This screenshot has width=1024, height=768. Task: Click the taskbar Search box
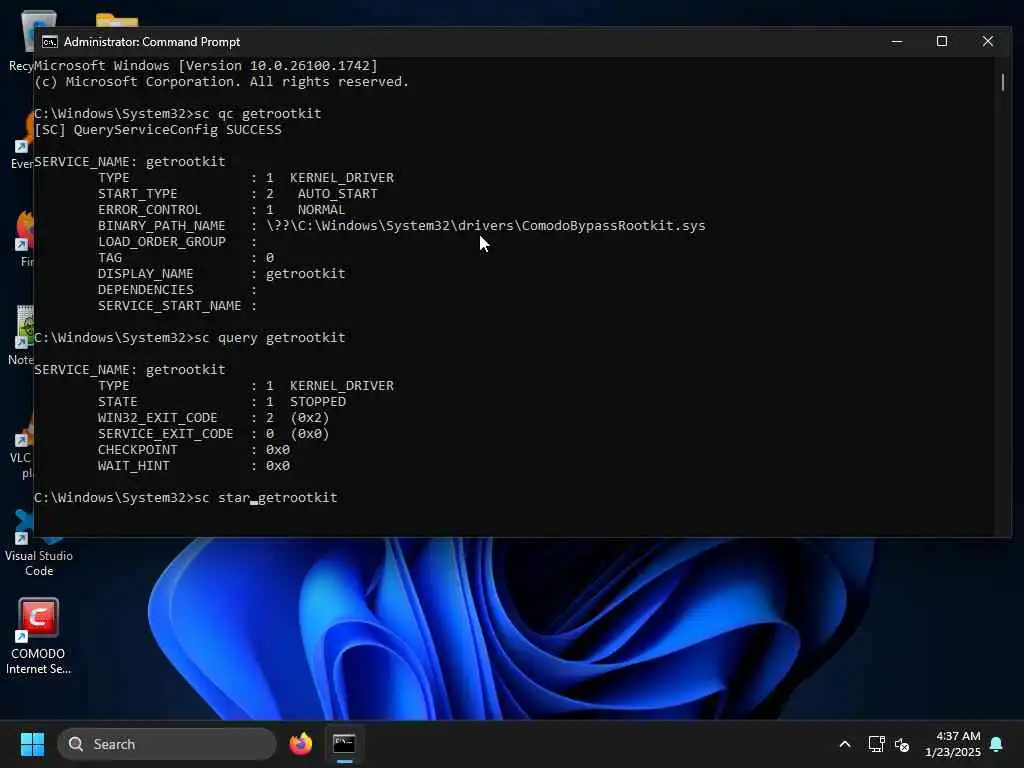(x=167, y=744)
